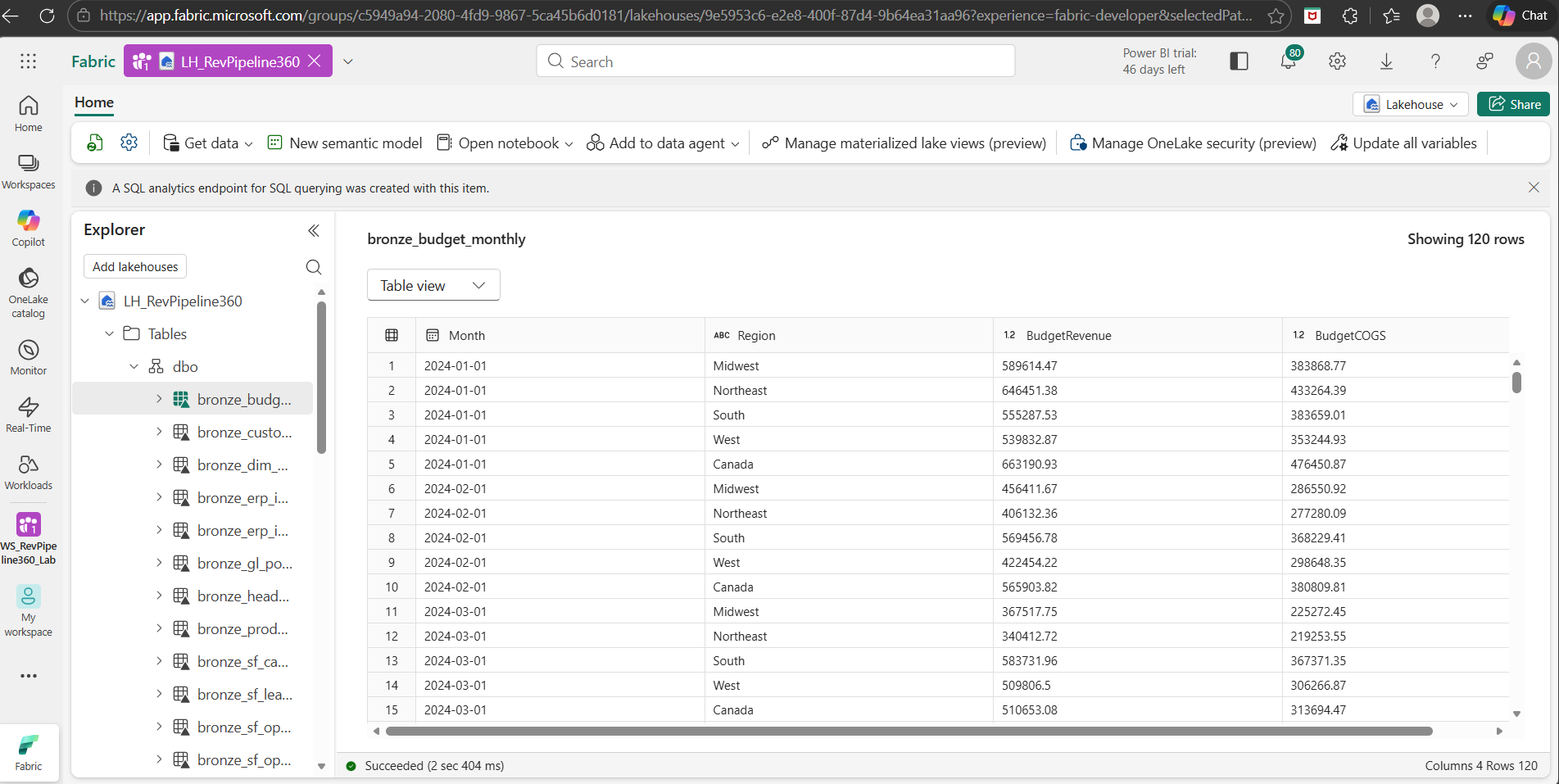Open the notifications bell

1288,61
